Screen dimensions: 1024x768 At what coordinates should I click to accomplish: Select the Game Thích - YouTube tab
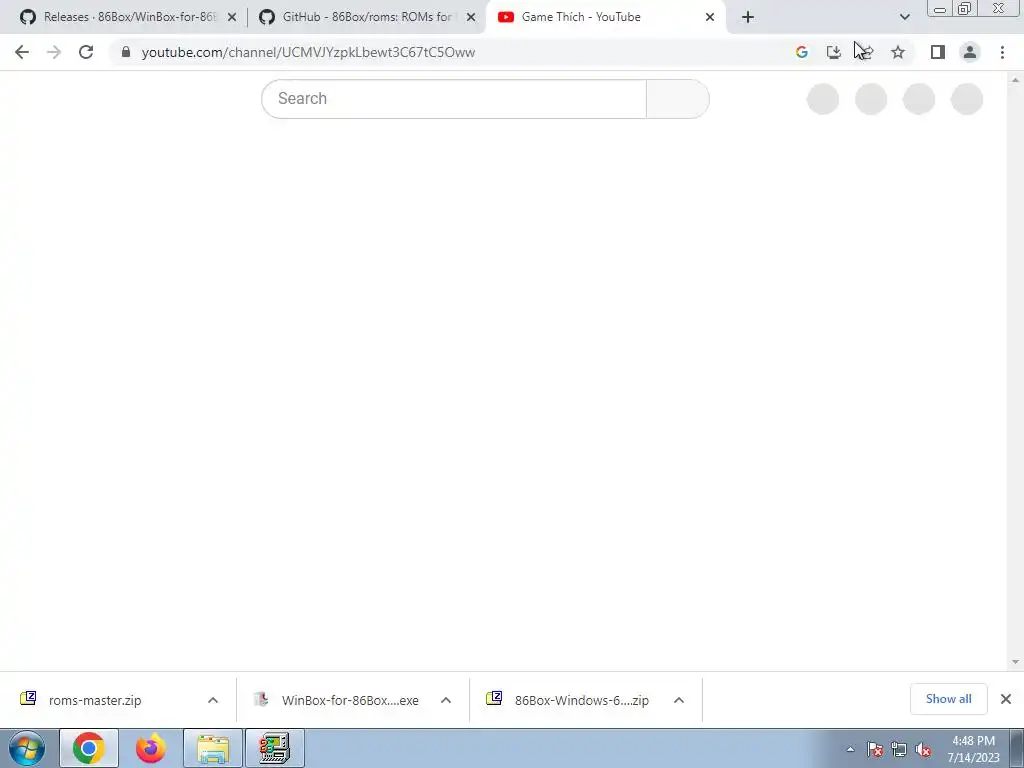coord(605,17)
